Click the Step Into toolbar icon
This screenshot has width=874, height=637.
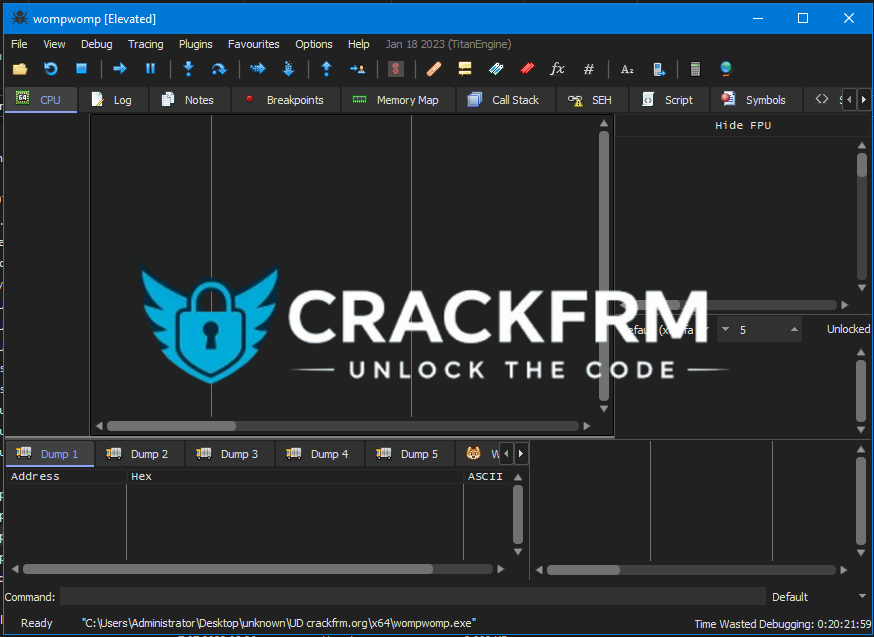click(x=188, y=69)
